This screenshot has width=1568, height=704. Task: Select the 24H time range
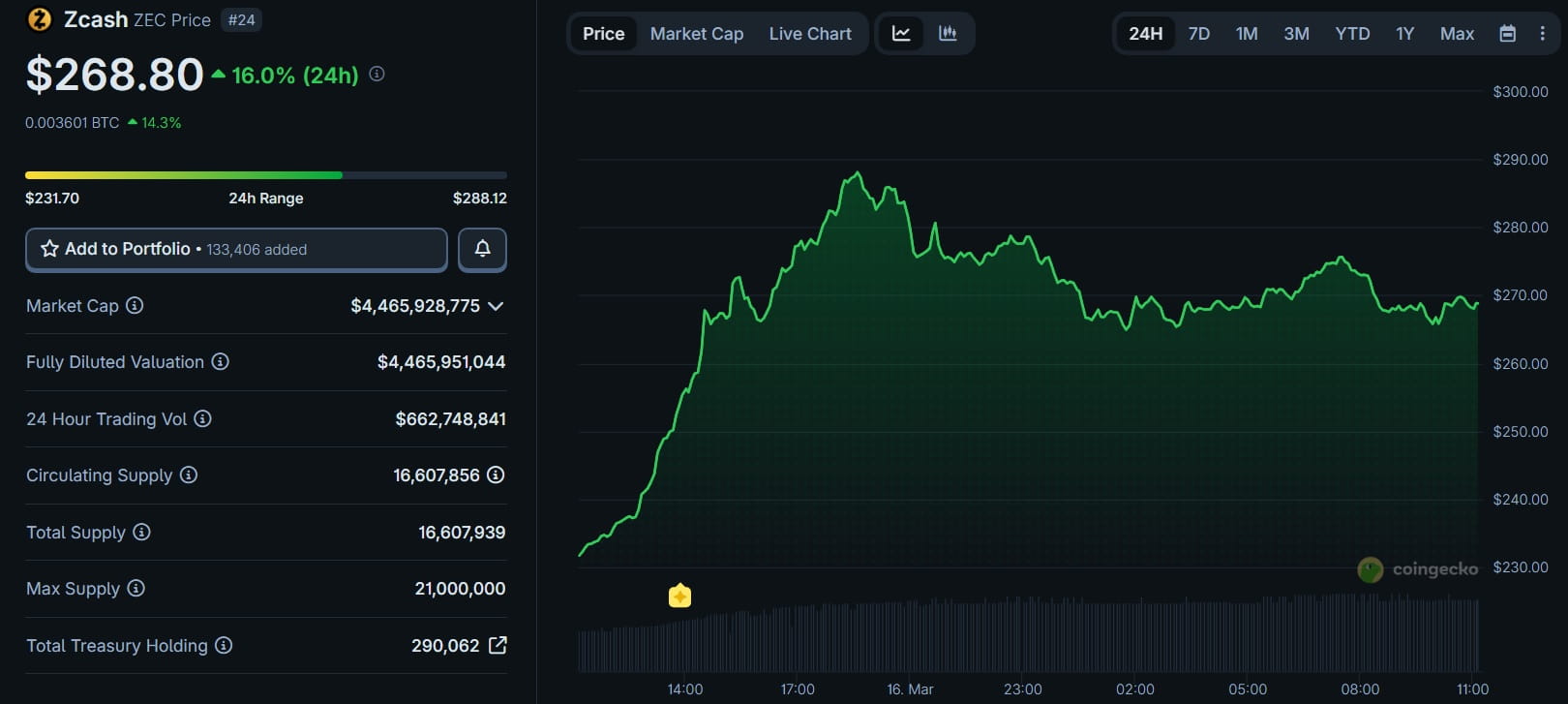coord(1145,34)
